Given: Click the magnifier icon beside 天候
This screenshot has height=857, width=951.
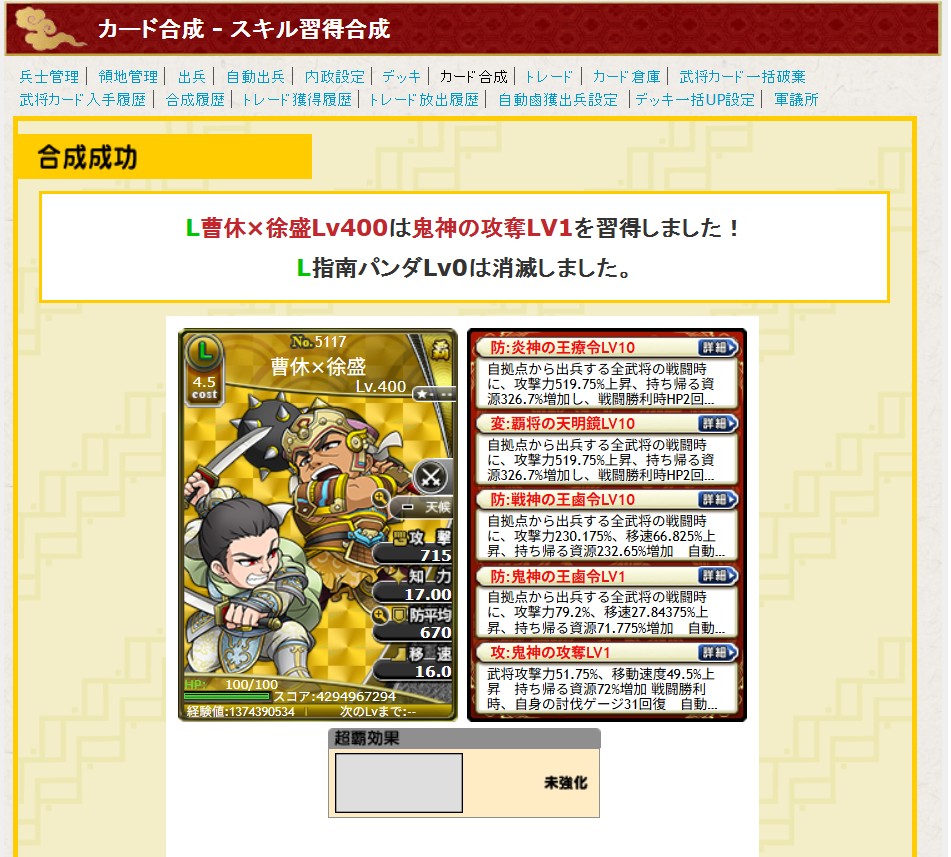Looking at the screenshot, I should pos(381,499).
